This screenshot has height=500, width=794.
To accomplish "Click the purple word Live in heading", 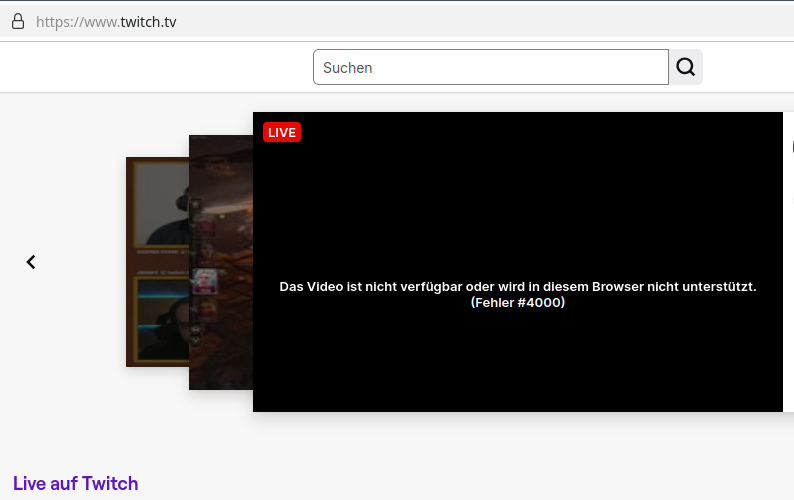I will [30, 484].
